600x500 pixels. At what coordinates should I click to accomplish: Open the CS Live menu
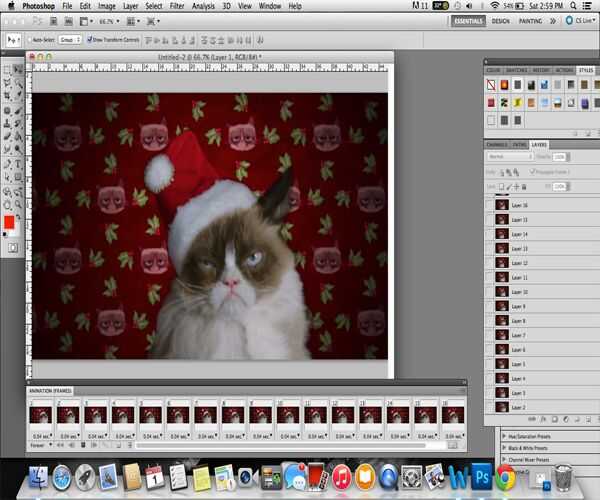(x=580, y=21)
